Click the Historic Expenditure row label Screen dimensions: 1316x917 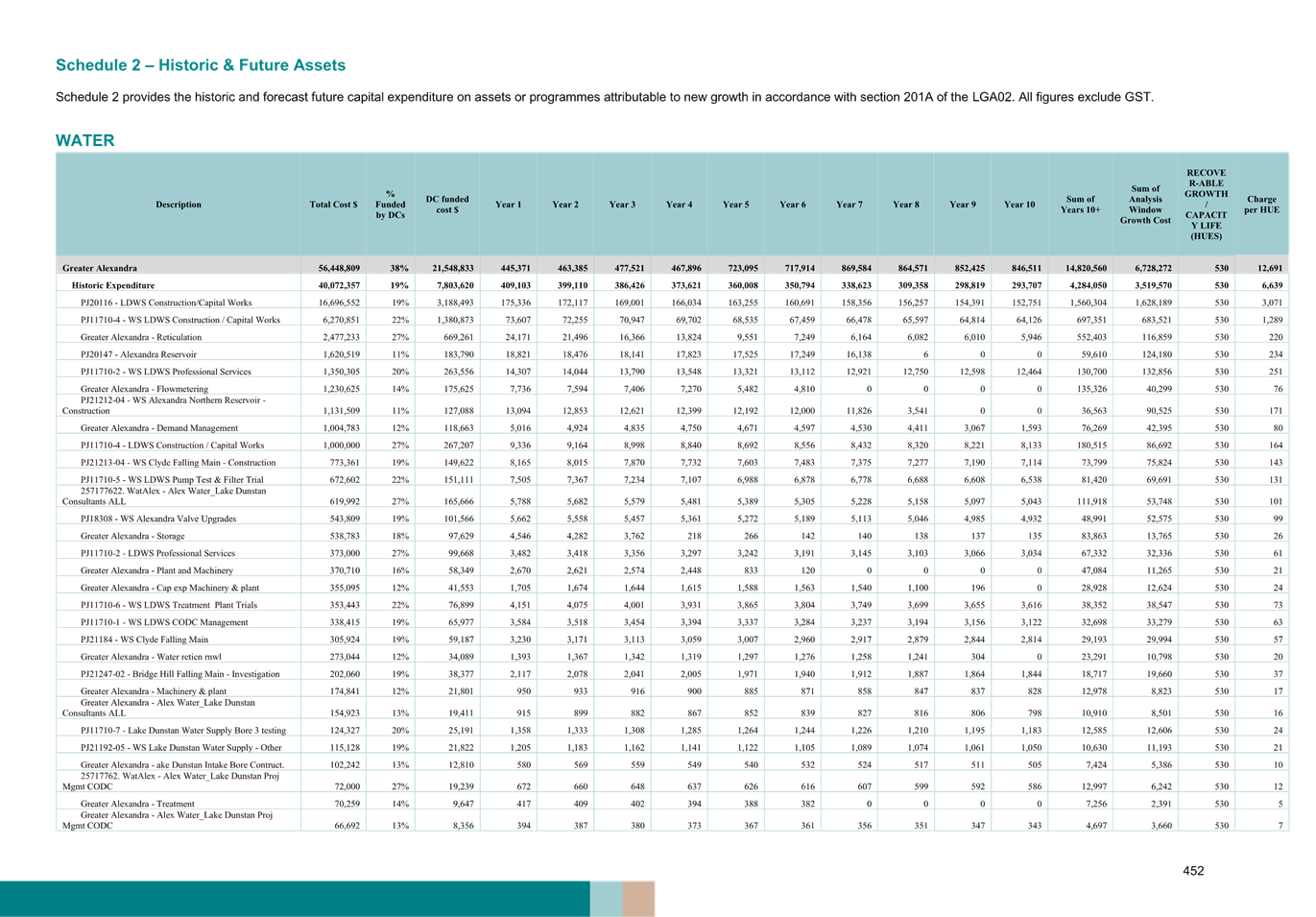(x=113, y=285)
